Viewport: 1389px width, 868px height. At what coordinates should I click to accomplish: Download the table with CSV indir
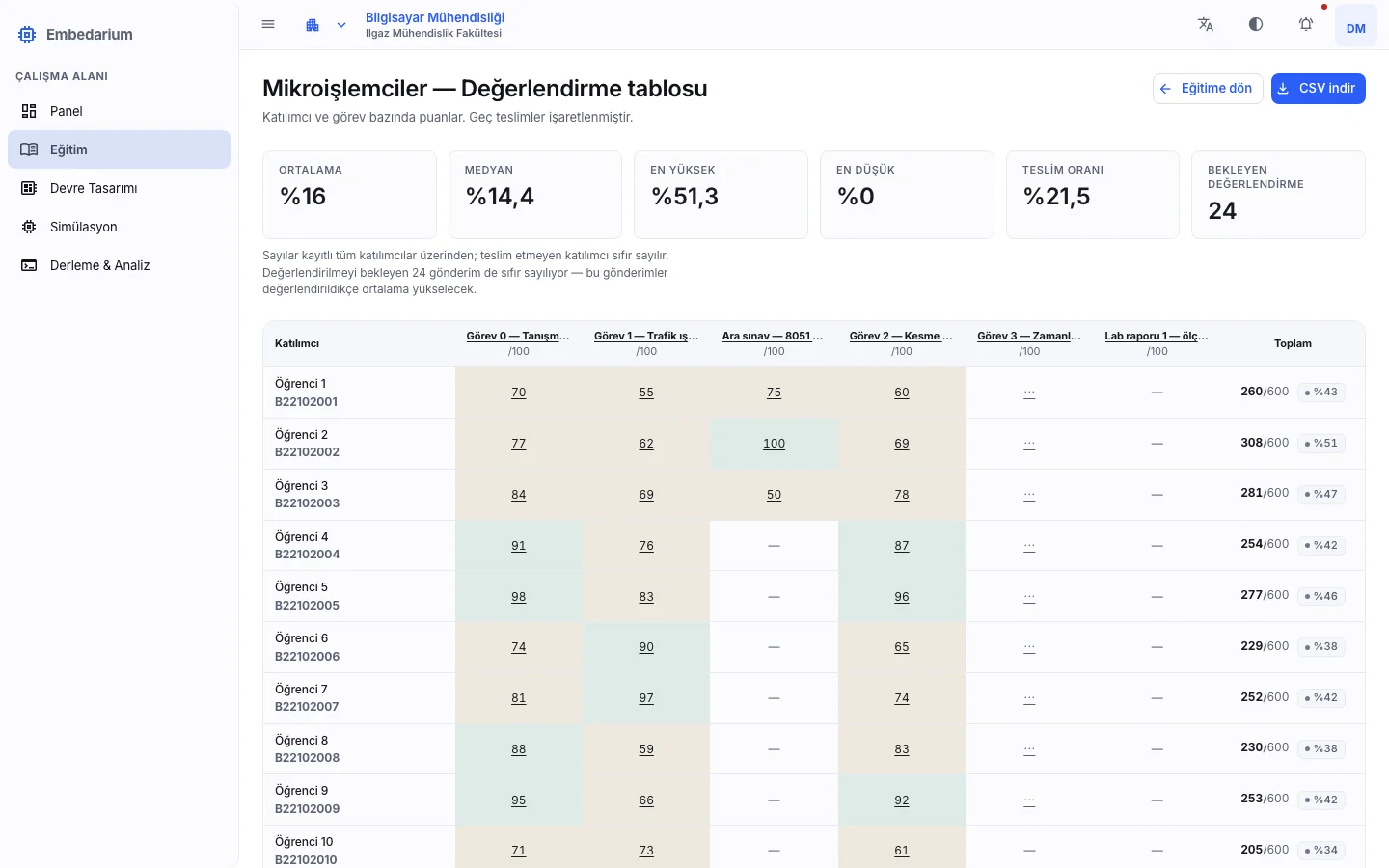[x=1318, y=89]
